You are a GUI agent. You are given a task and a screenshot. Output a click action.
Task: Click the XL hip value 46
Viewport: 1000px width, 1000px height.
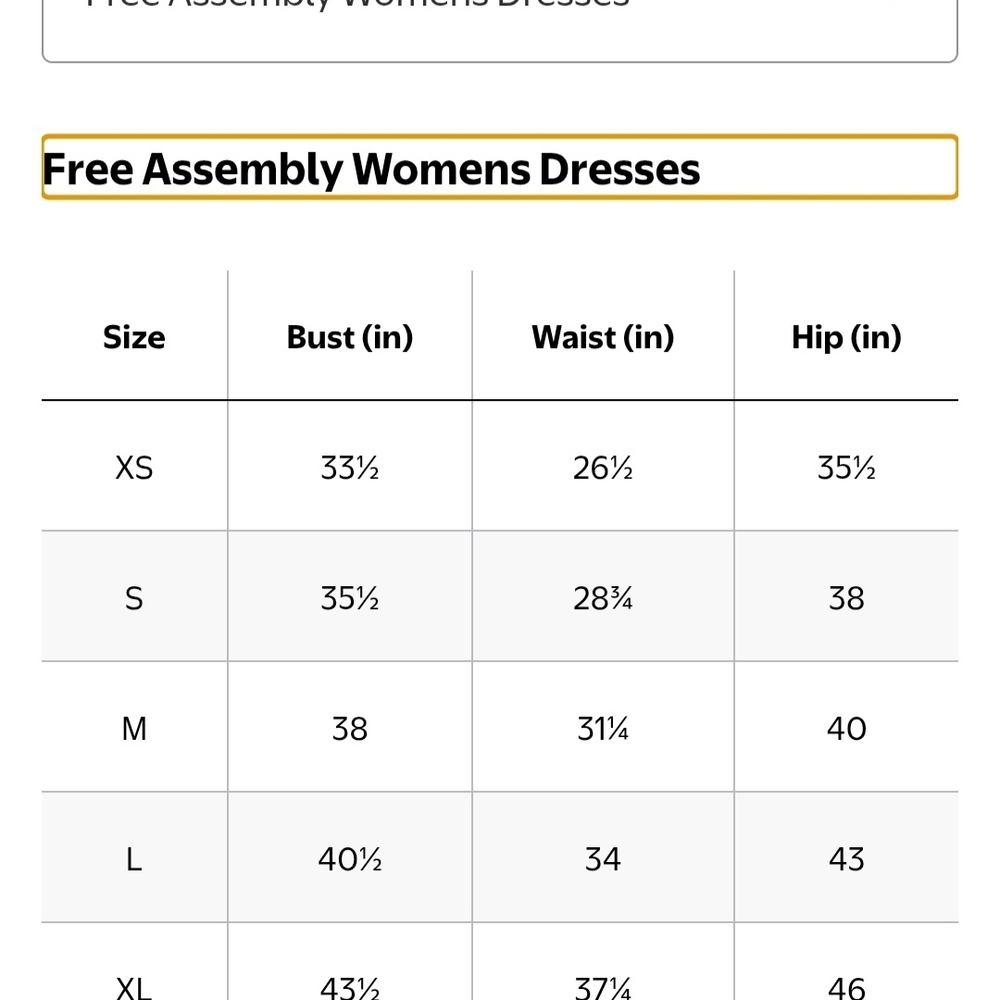846,988
